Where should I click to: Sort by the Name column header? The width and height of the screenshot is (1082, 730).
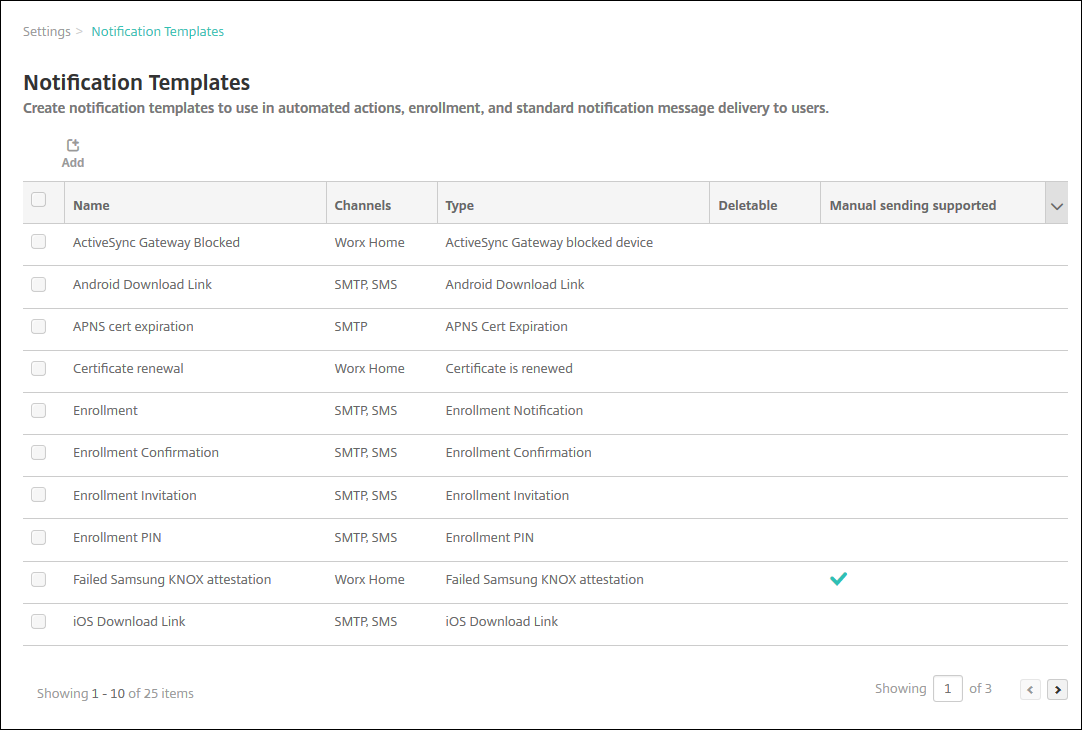point(91,205)
